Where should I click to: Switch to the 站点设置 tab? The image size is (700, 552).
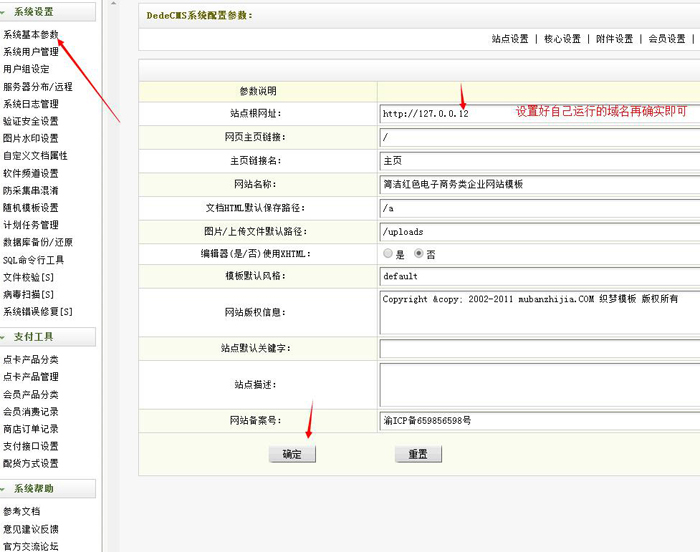tap(510, 39)
